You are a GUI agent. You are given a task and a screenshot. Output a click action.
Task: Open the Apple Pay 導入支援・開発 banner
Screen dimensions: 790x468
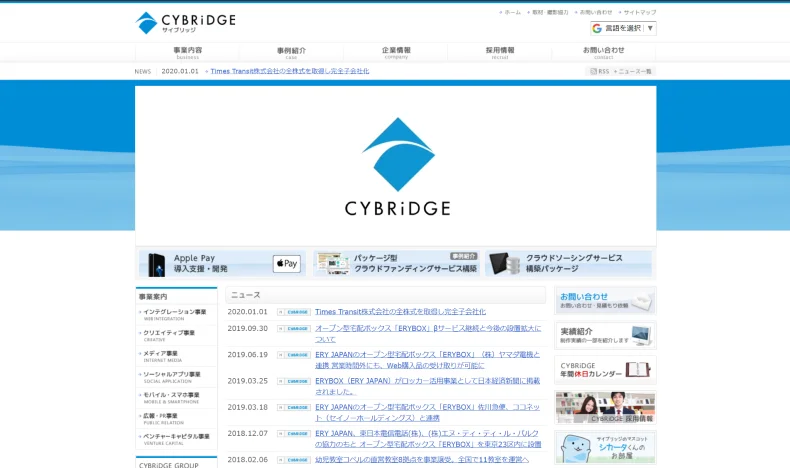click(222, 263)
